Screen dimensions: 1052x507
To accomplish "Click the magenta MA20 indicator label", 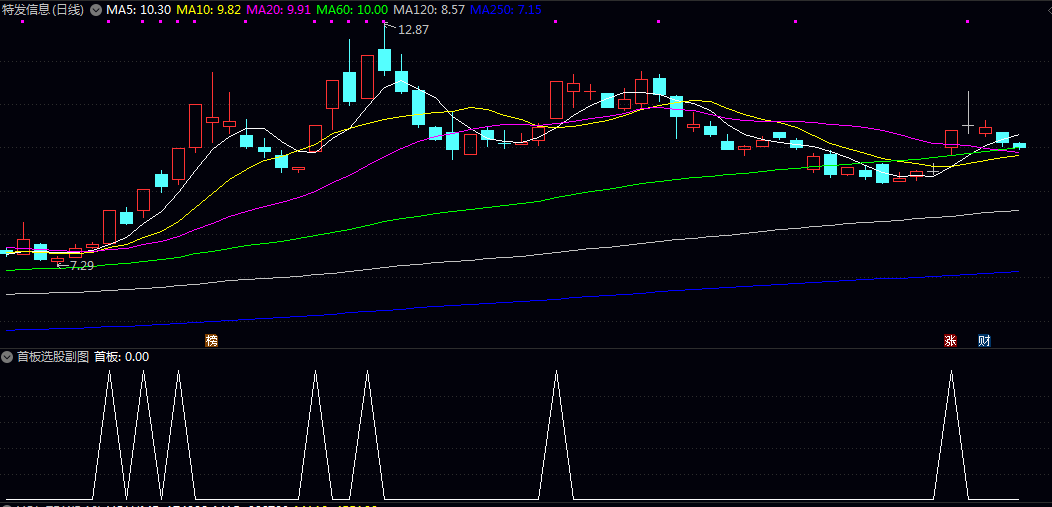I will coord(280,9).
